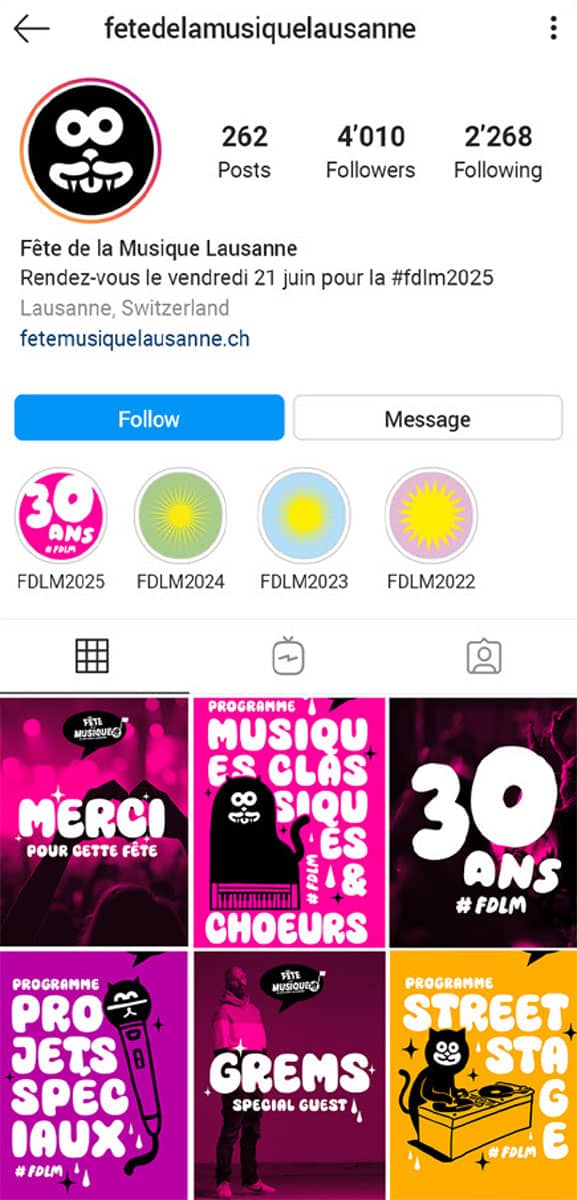Switch to the posts grid tab

tap(93, 656)
